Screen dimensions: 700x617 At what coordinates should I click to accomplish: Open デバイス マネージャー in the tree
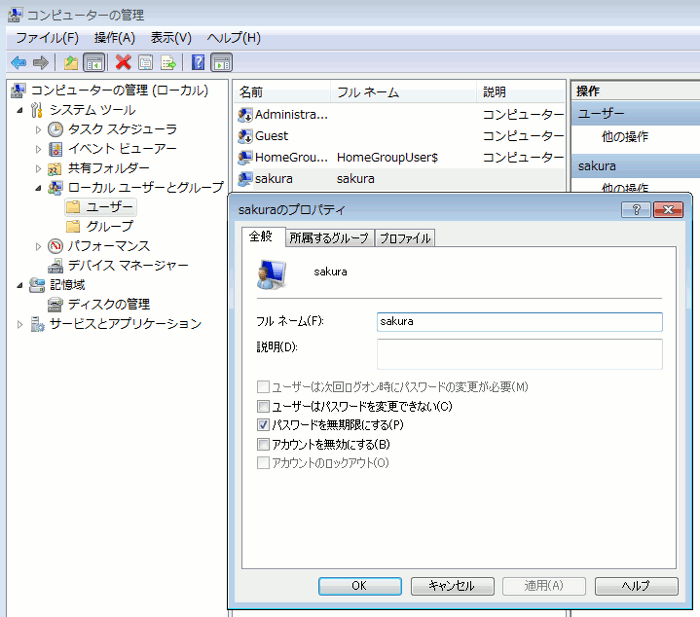pyautogui.click(x=127, y=265)
